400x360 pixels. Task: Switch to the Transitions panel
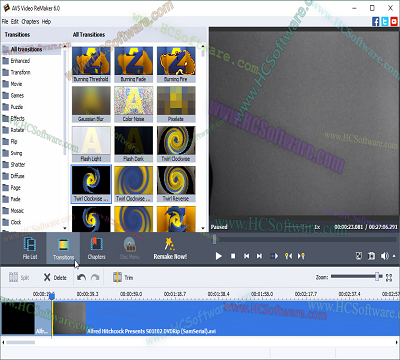(x=63, y=248)
